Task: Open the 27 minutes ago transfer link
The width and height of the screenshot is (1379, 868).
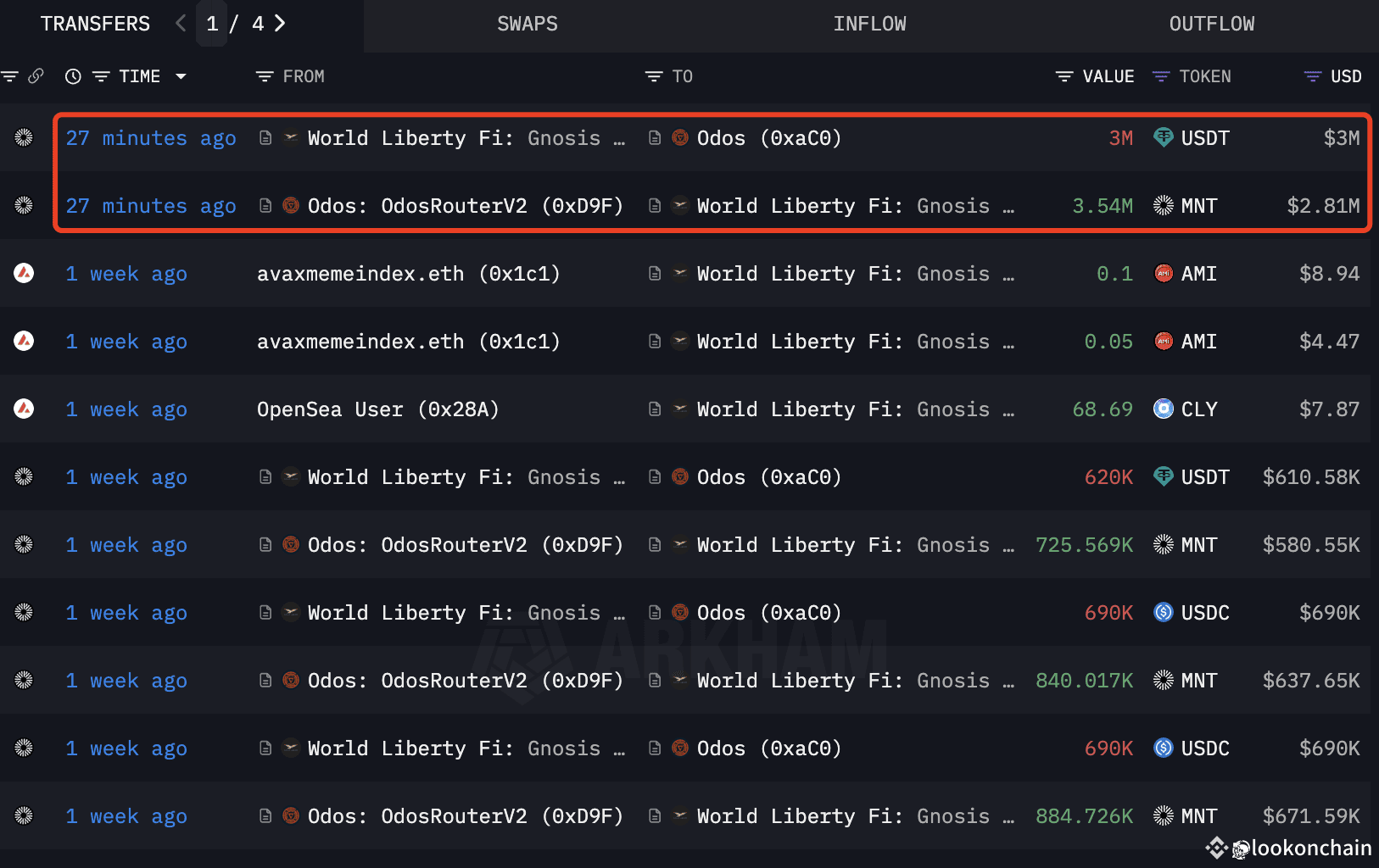Action: click(150, 138)
